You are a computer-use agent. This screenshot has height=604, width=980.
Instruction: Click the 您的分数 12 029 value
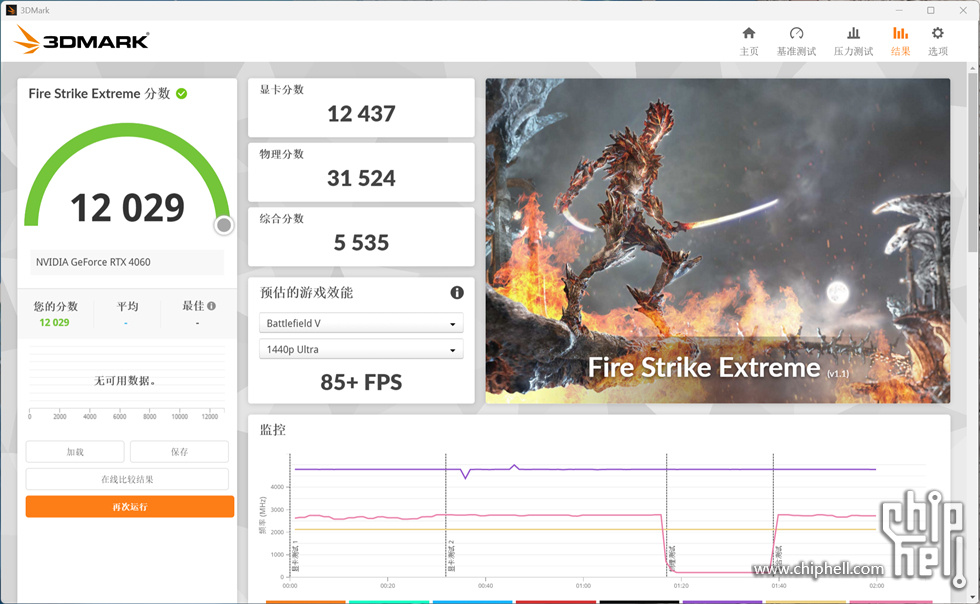tap(54, 323)
